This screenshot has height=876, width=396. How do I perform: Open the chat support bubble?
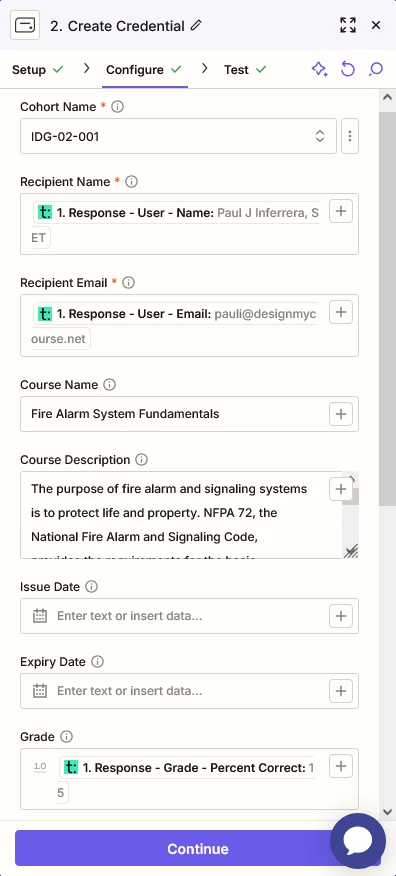pos(357,840)
